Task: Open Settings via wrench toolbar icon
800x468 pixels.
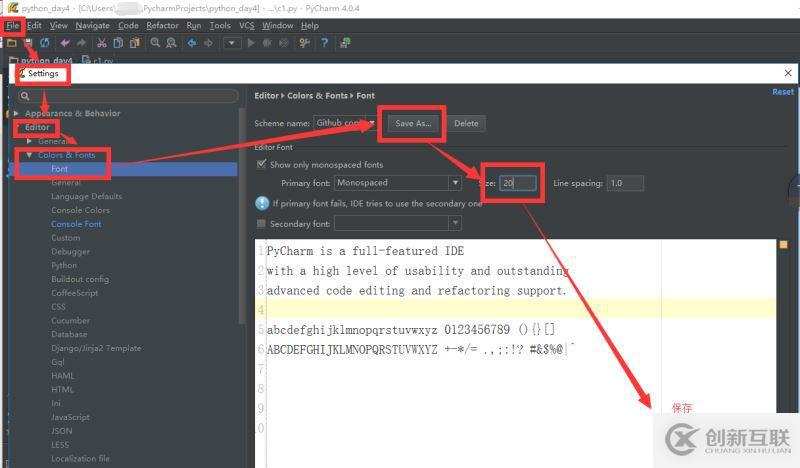Action: [305, 43]
